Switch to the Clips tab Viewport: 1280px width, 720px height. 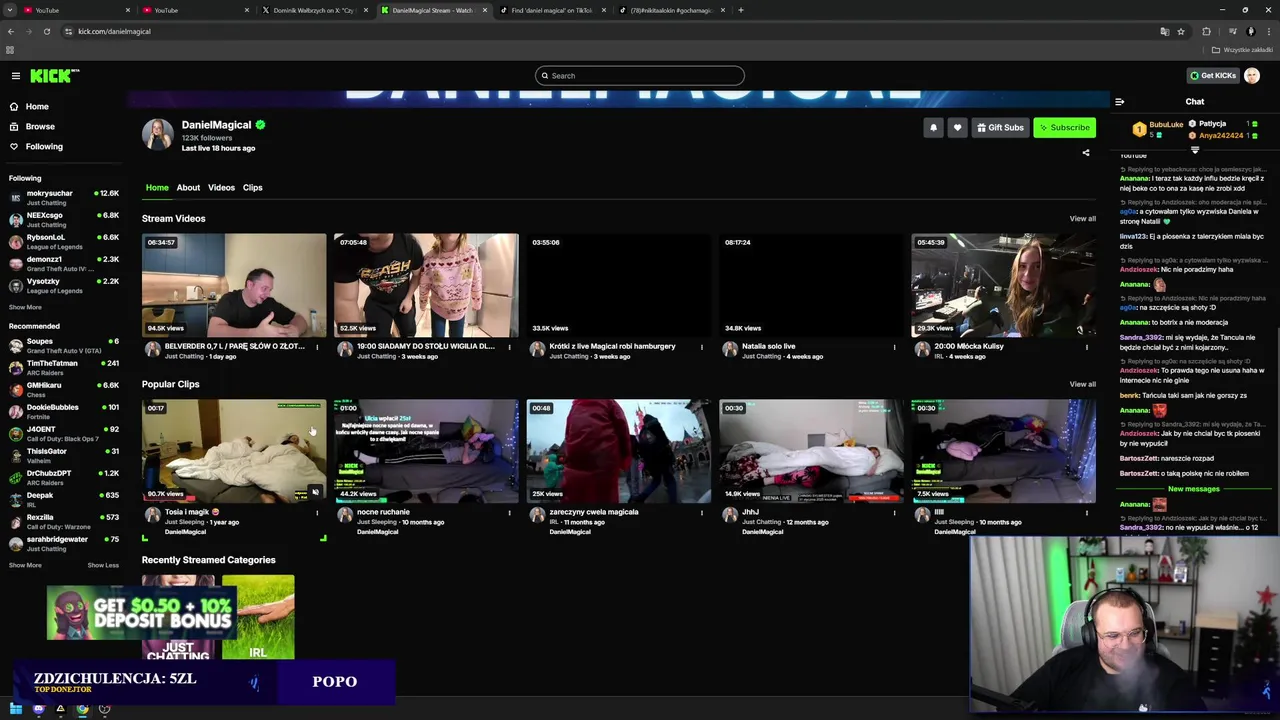coord(252,188)
